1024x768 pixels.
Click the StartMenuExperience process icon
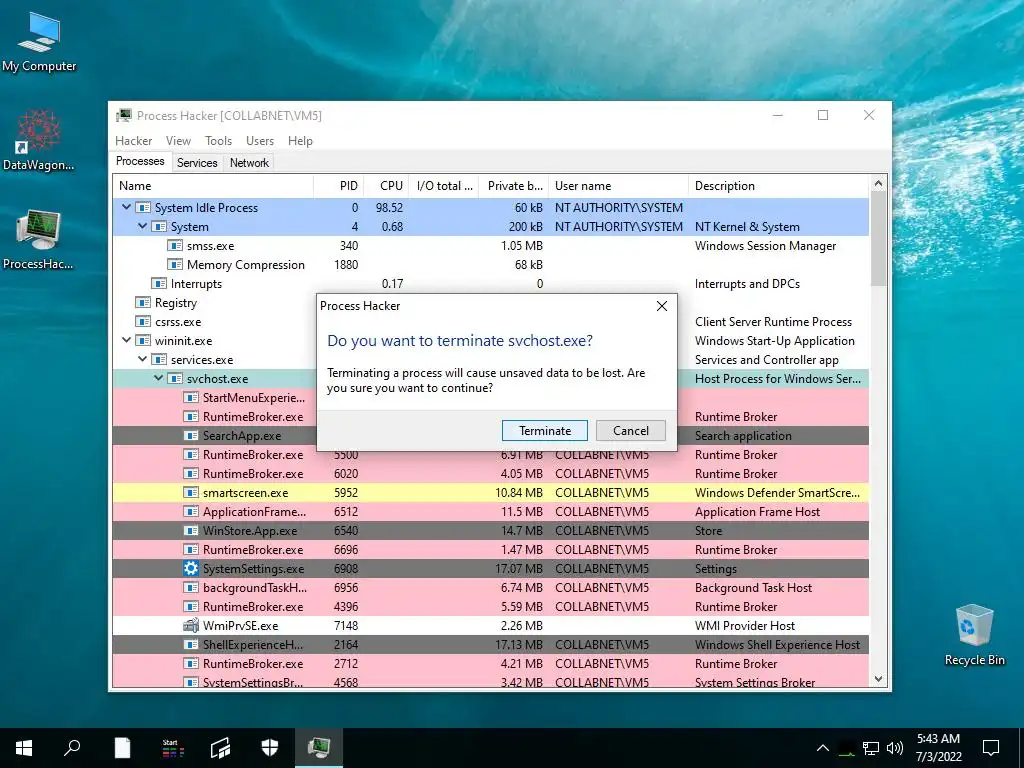pyautogui.click(x=191, y=398)
